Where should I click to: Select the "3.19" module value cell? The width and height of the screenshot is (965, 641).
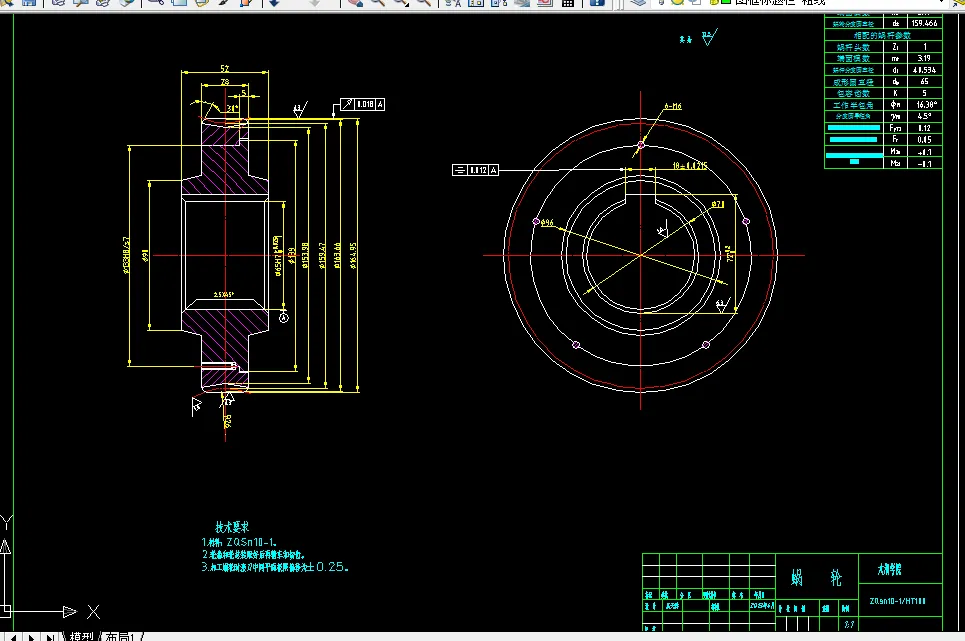pos(924,58)
